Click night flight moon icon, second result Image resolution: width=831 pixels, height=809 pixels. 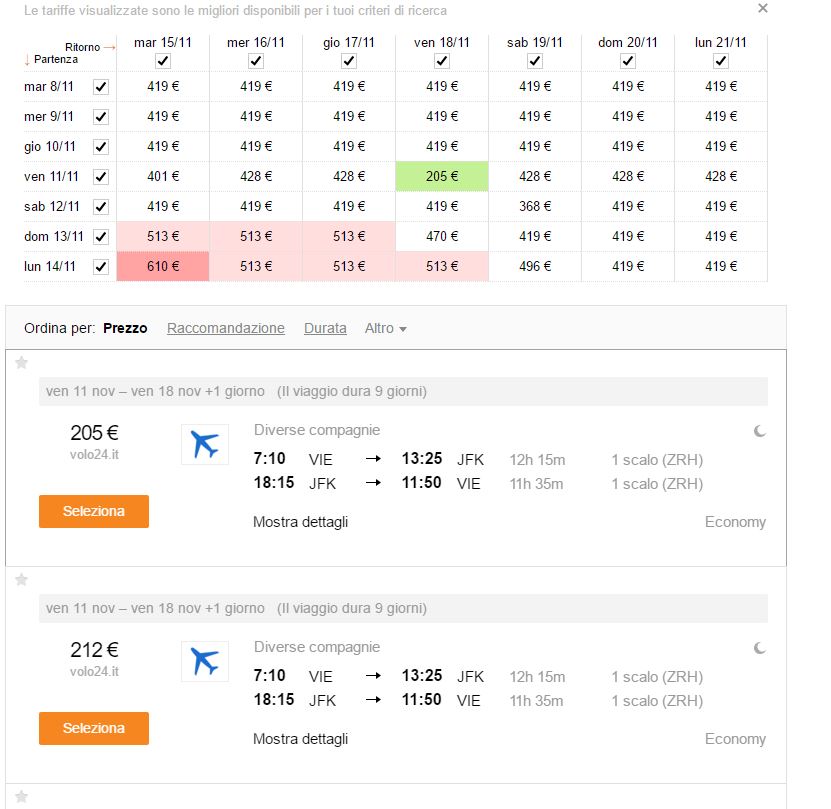point(760,648)
